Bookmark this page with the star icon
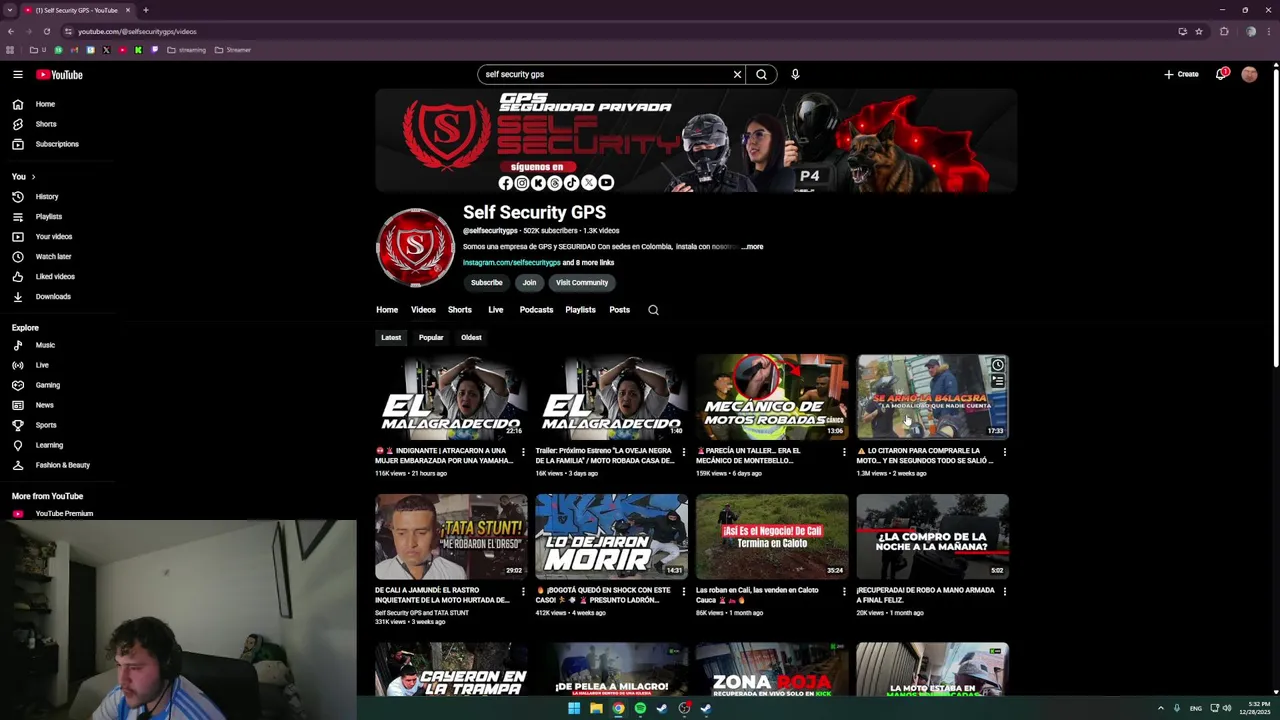 (1199, 31)
